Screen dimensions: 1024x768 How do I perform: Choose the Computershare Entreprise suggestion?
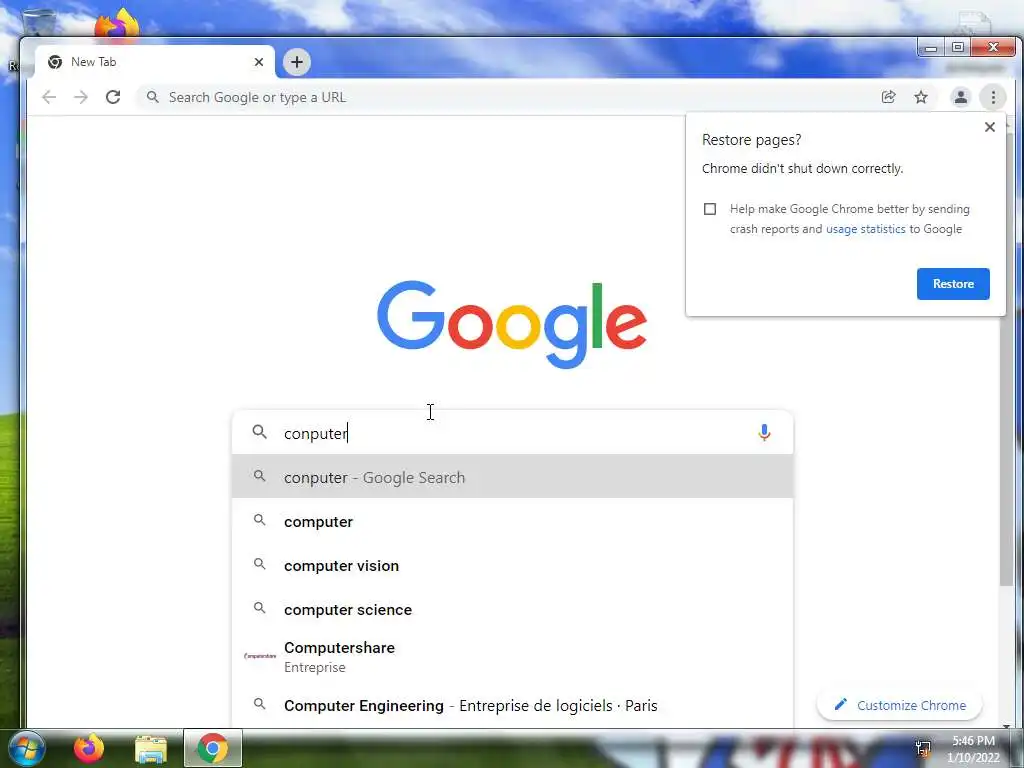513,657
